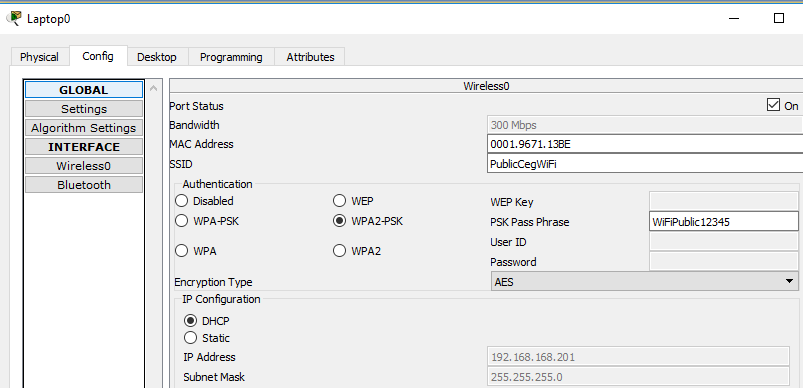Select the GLOBAL section header
Image resolution: width=803 pixels, height=388 pixels.
point(84,90)
